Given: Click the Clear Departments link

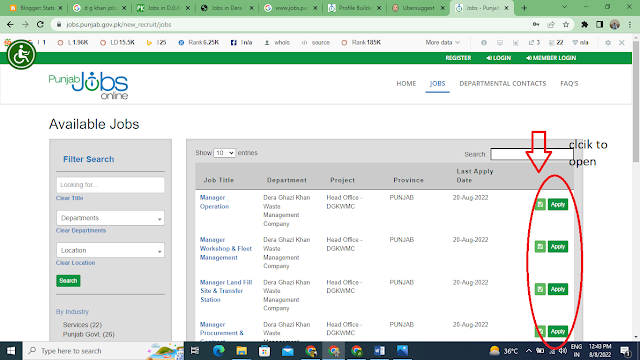Looking at the screenshot, I should (81, 231).
